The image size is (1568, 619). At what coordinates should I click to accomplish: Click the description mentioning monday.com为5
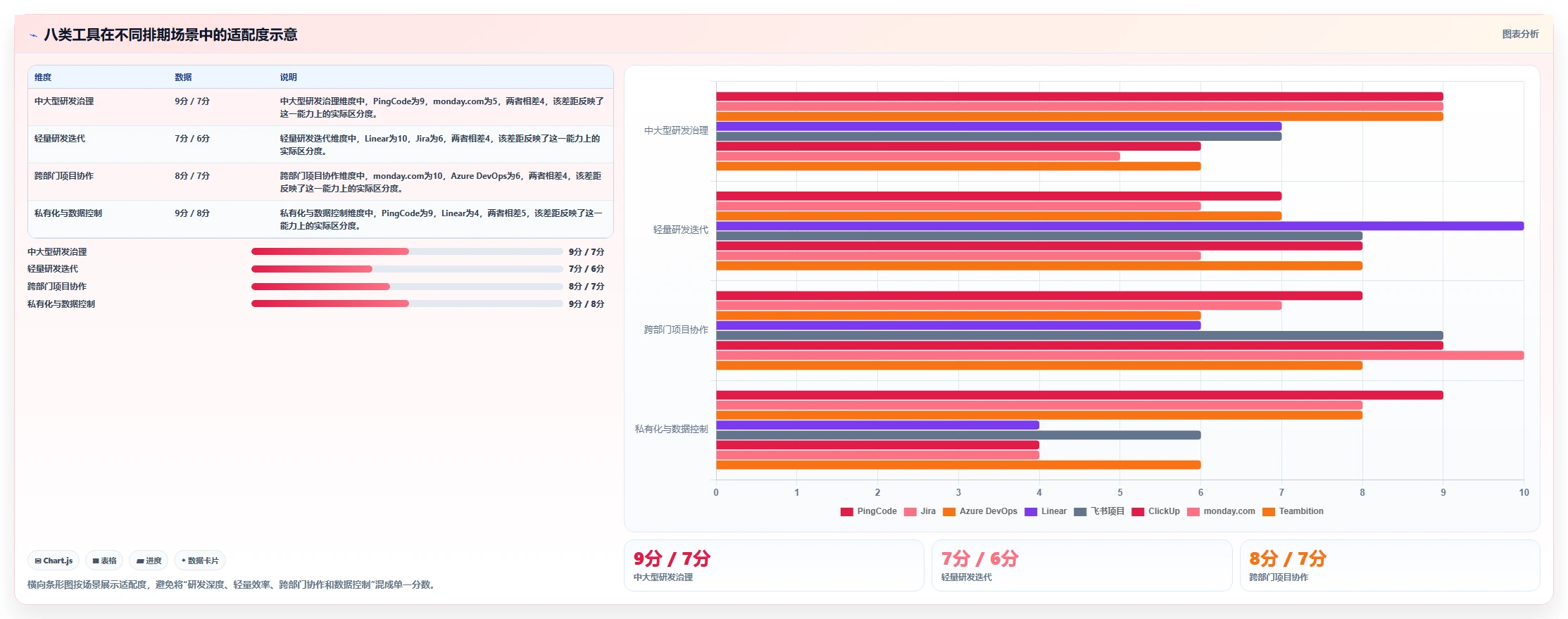442,108
